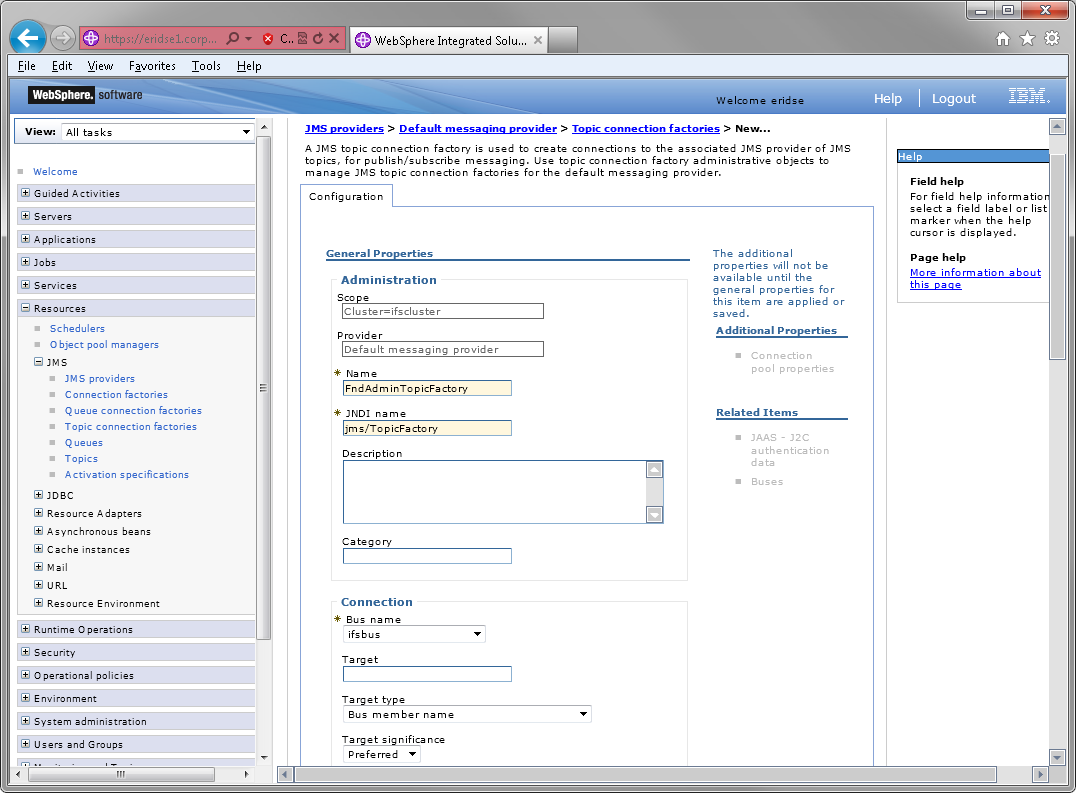Expand the Mail node
Screen dimensions: 1076x793
38,567
